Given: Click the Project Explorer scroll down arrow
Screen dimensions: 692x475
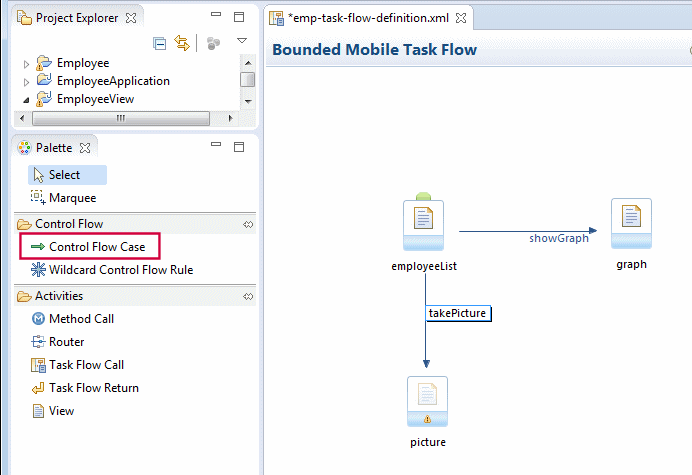Looking at the screenshot, I should 248,102.
